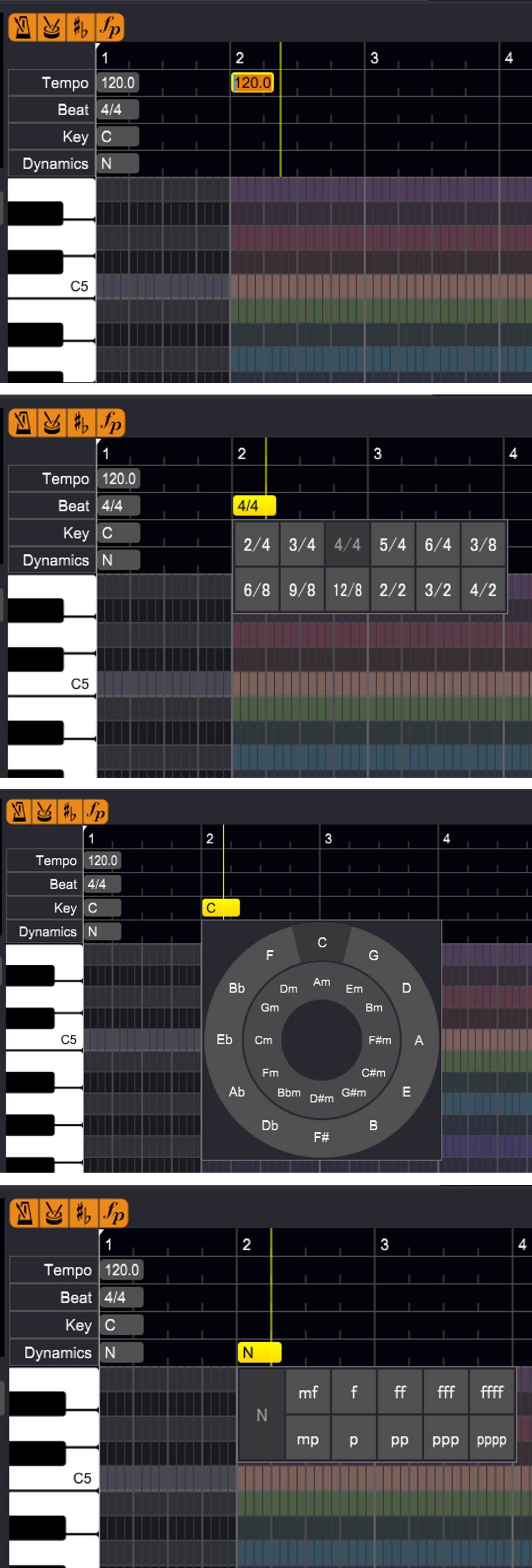Click the sharp-flat icon in the key wheel panel
The height and width of the screenshot is (1568, 532).
(x=70, y=811)
